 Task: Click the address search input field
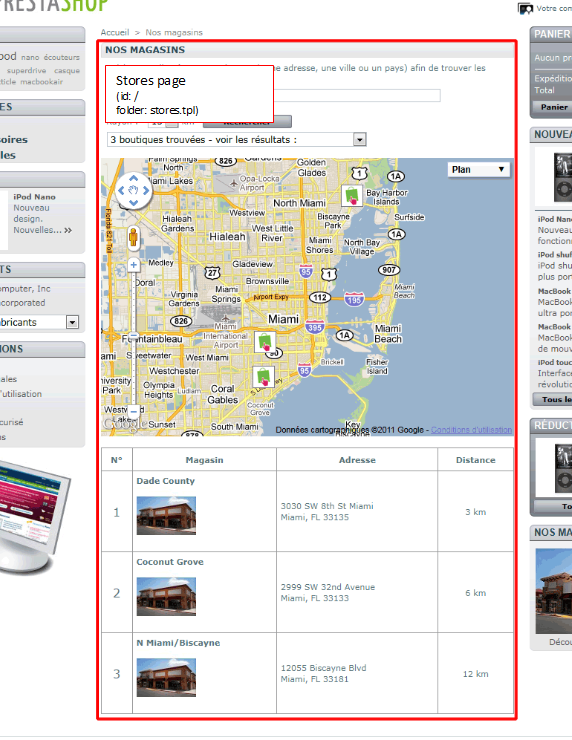pyautogui.click(x=357, y=96)
